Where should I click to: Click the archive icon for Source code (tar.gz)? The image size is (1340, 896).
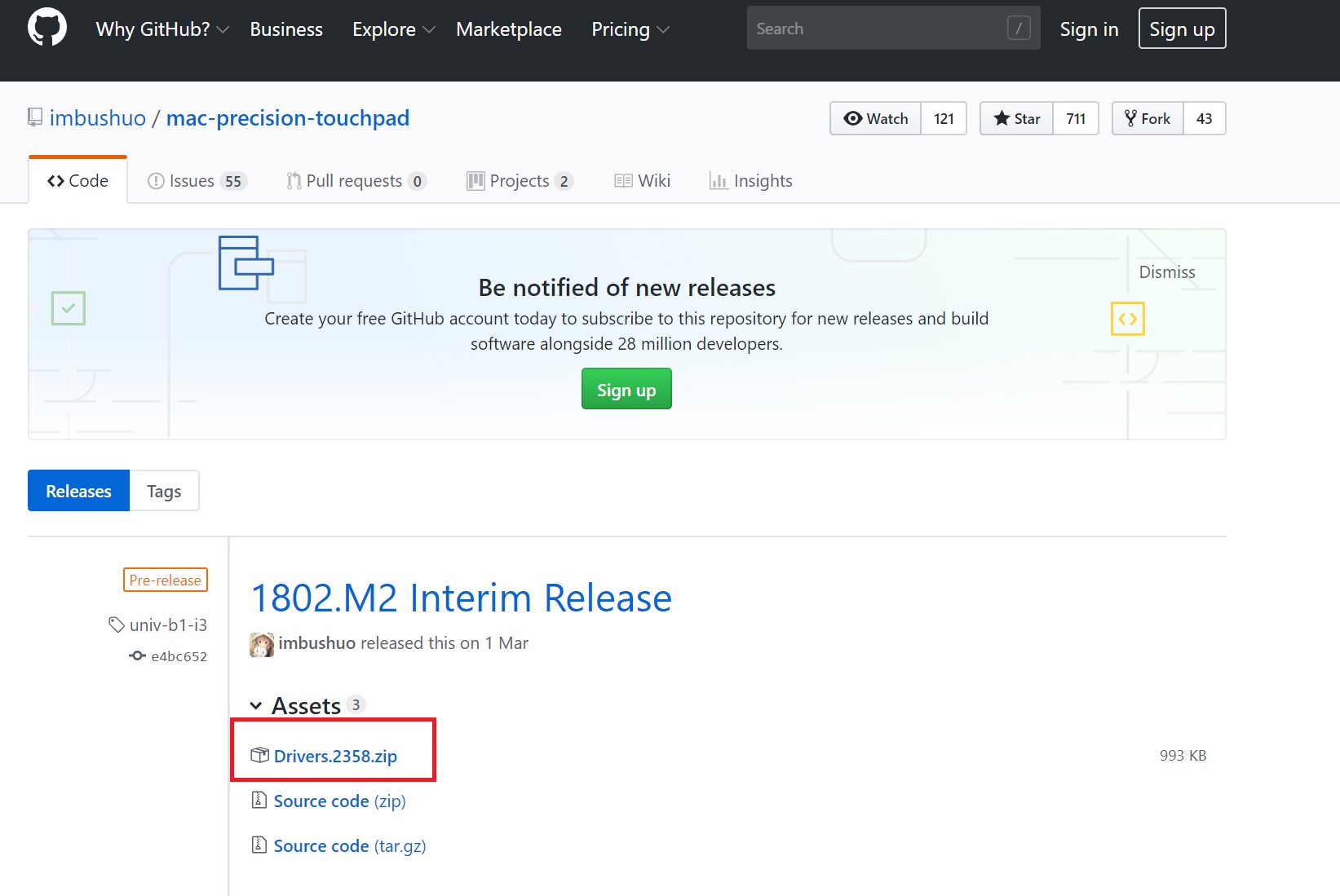pos(259,845)
